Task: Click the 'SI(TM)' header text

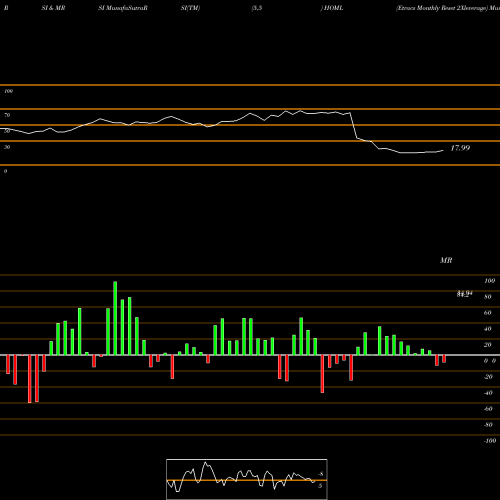Action: pyautogui.click(x=190, y=8)
